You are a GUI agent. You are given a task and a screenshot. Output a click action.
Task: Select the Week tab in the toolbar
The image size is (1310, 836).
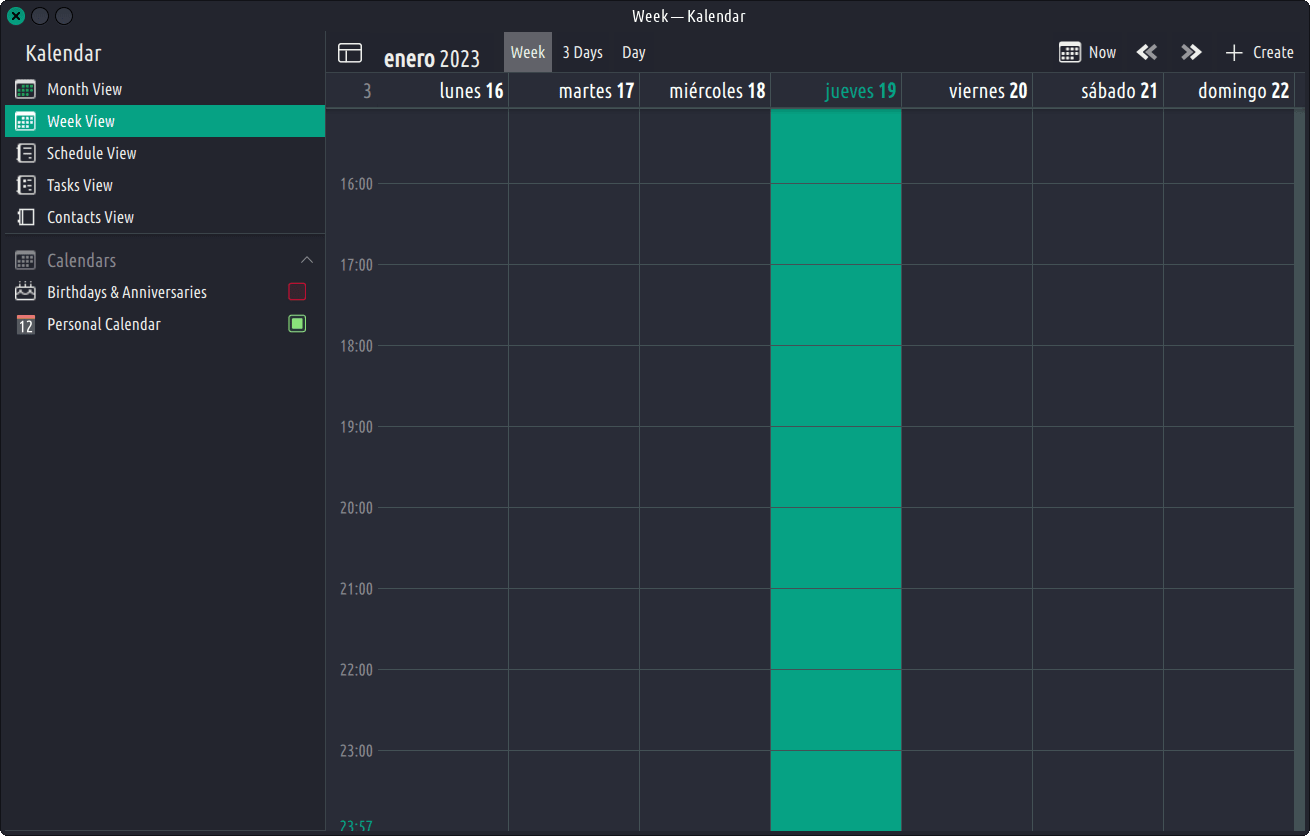click(528, 52)
